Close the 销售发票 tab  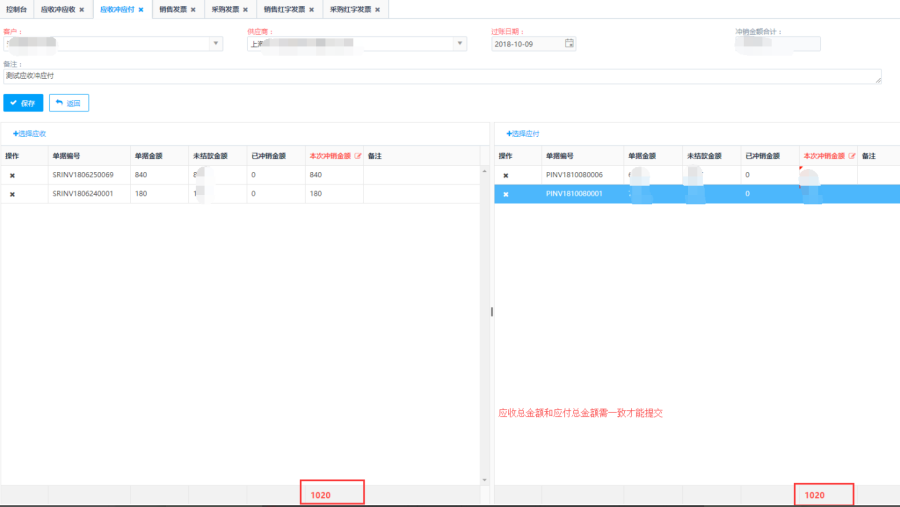click(x=193, y=9)
